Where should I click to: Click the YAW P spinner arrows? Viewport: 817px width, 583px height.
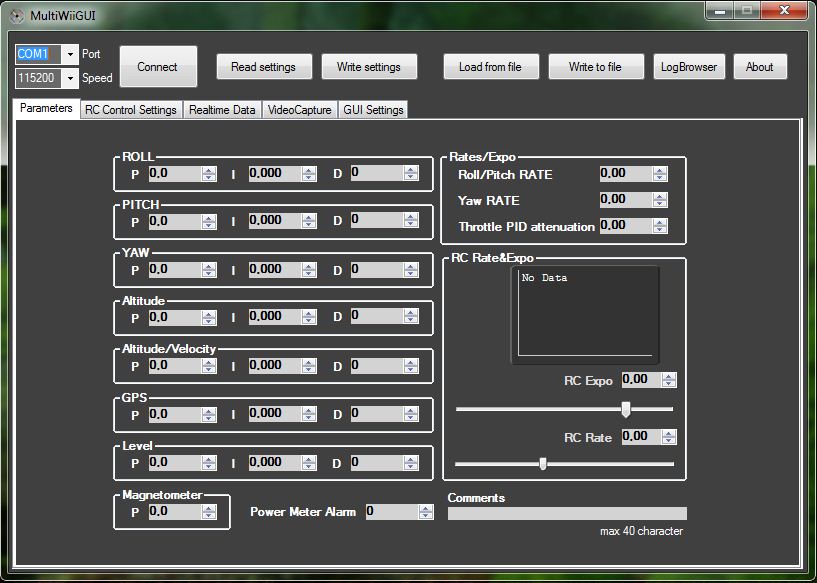209,270
